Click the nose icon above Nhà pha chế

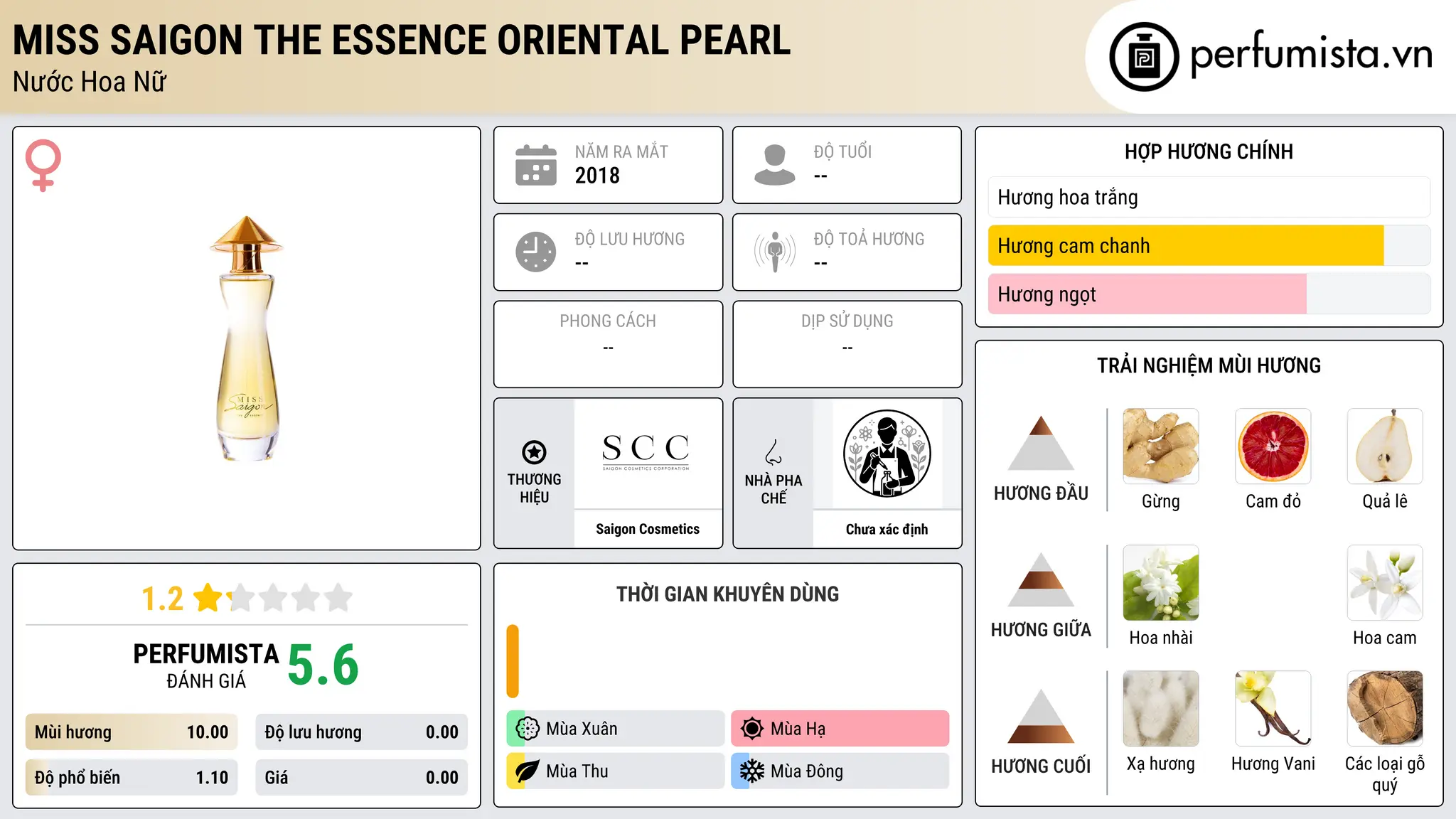(773, 452)
